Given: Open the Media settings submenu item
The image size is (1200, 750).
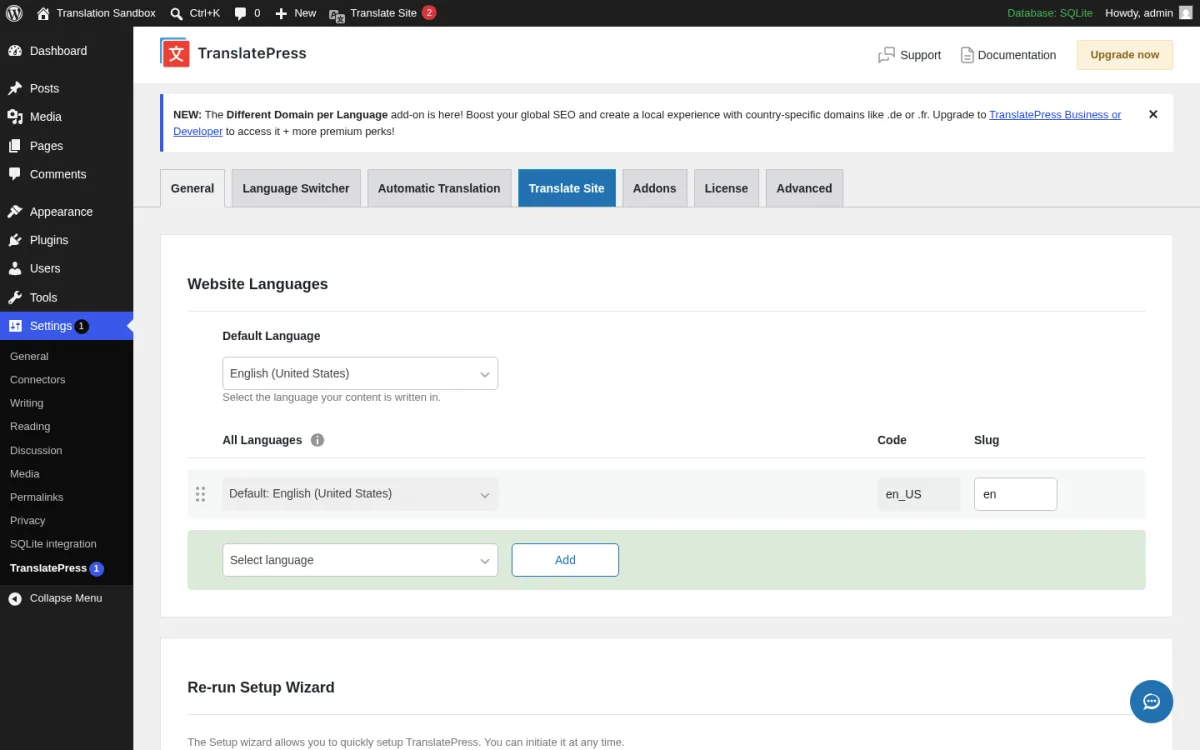Looking at the screenshot, I should [x=25, y=474].
